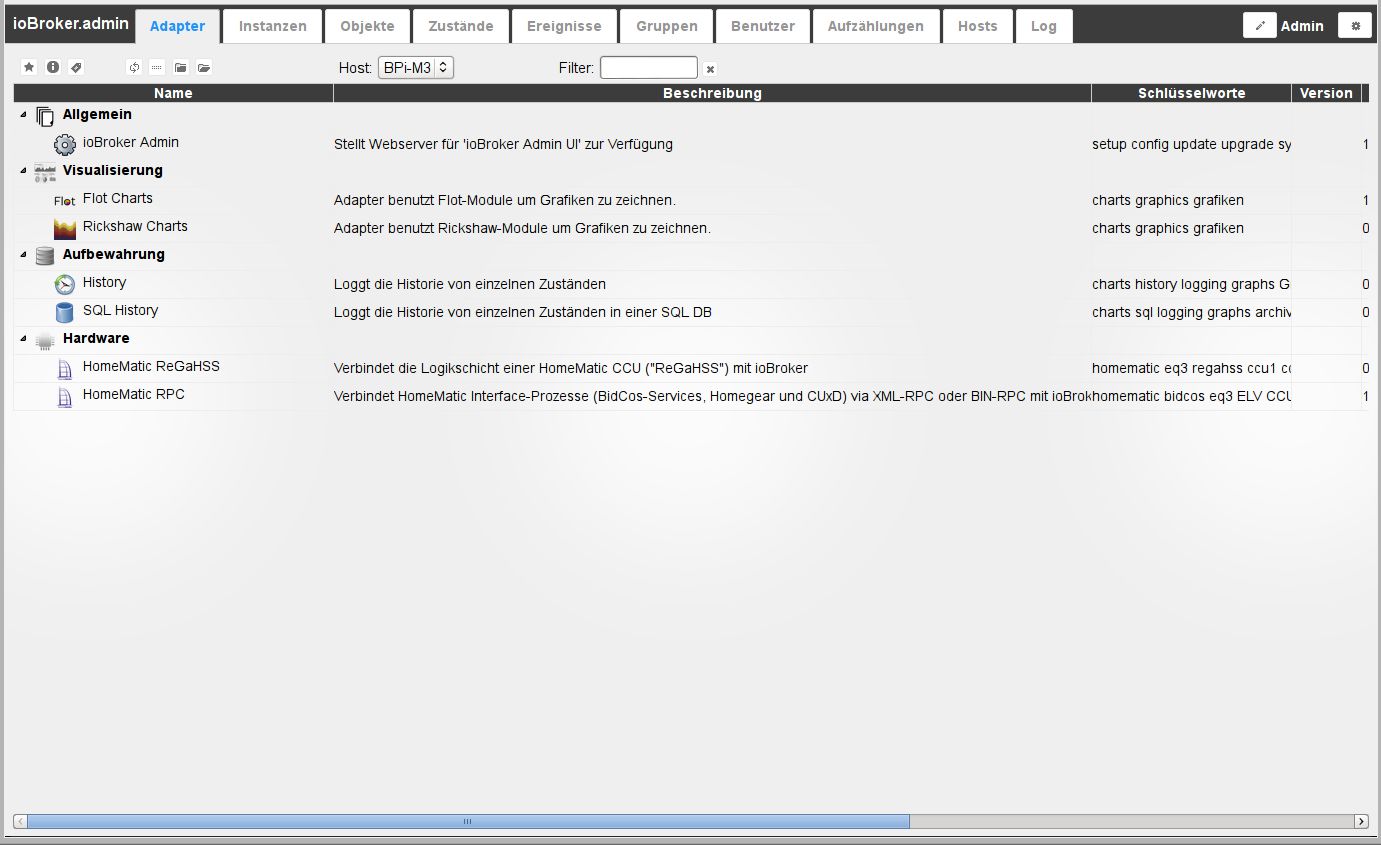Clear the filter with the x button
1381x845 pixels.
coord(710,69)
